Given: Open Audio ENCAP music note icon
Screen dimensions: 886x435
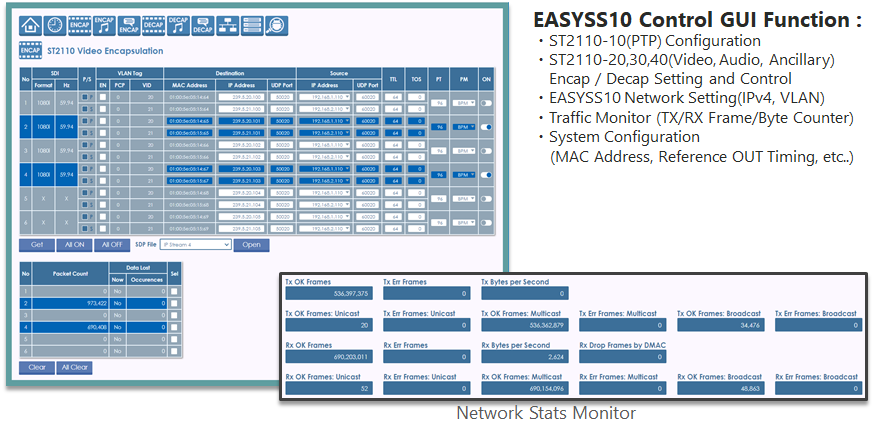Looking at the screenshot, I should click(x=105, y=26).
